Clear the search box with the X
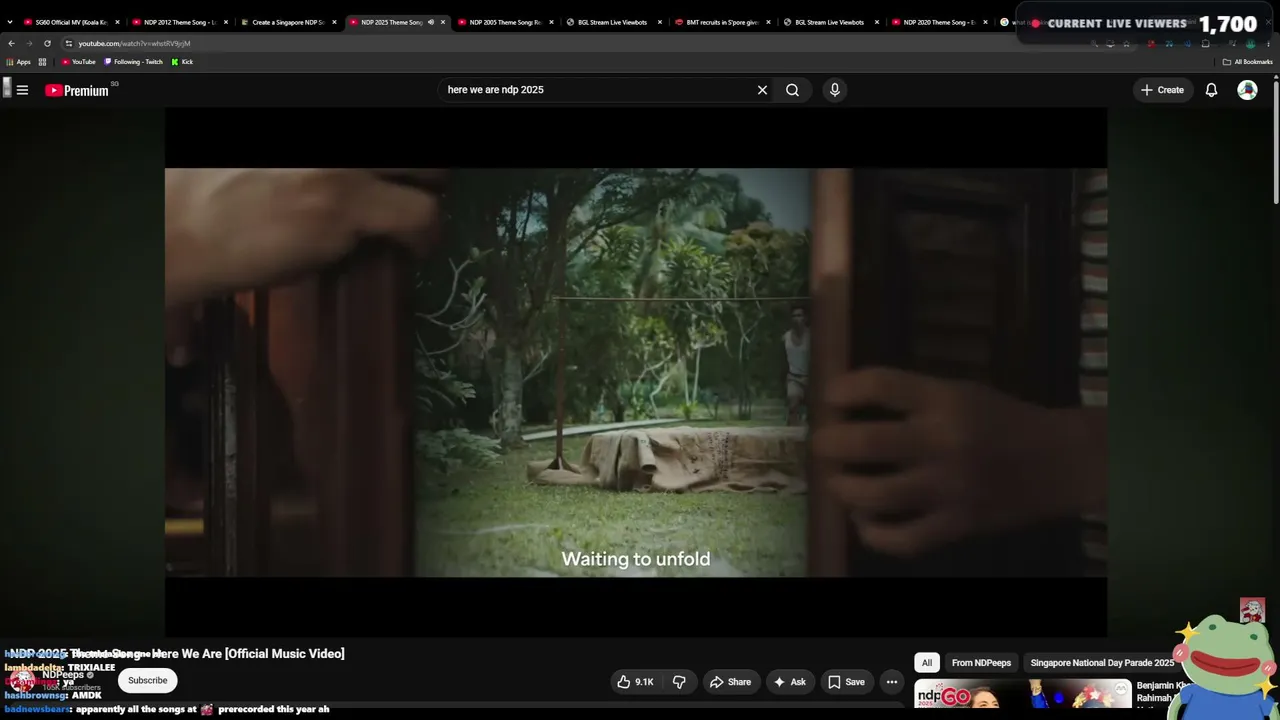1280x720 pixels. tap(762, 90)
